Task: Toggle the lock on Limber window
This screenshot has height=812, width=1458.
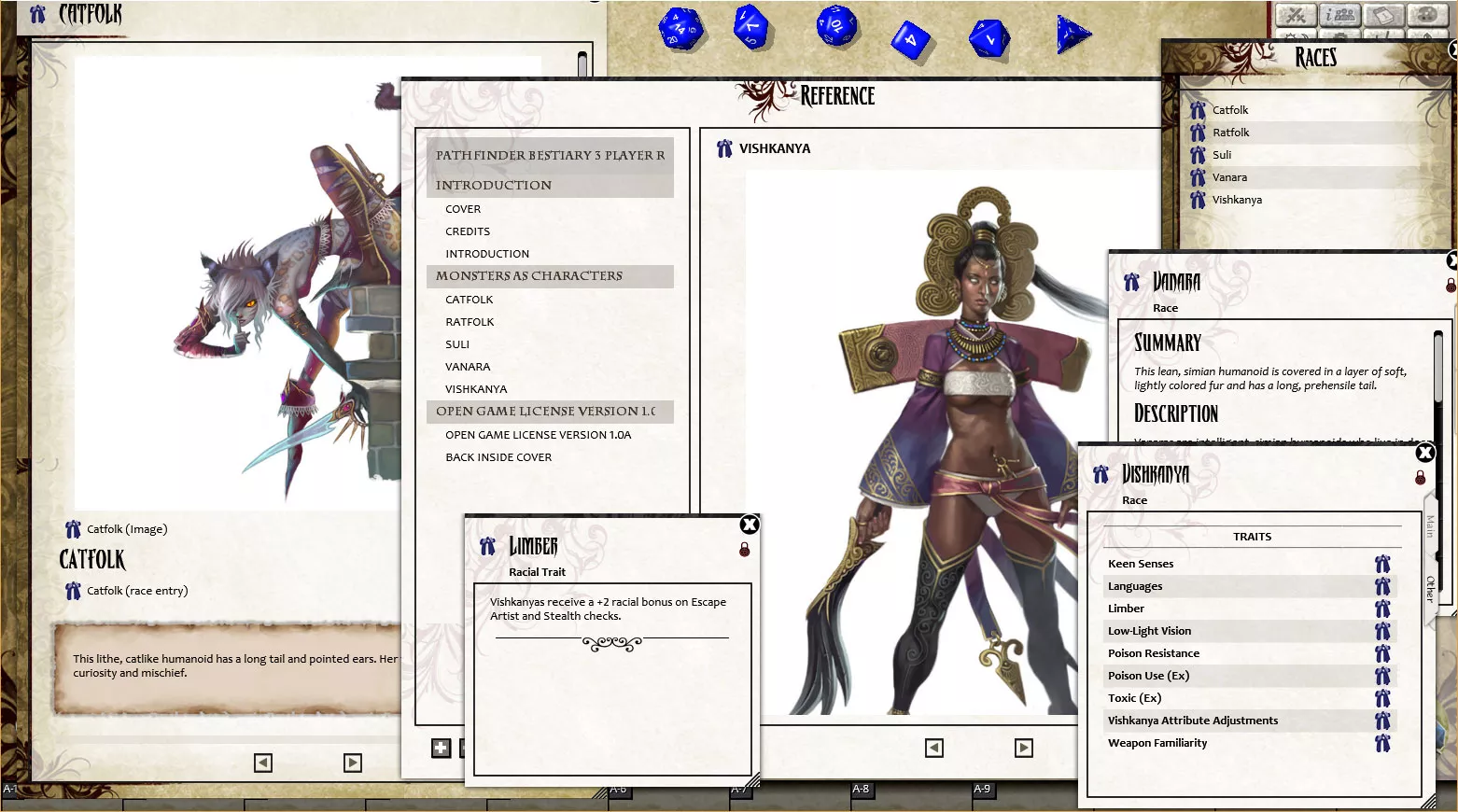Action: coord(745,550)
